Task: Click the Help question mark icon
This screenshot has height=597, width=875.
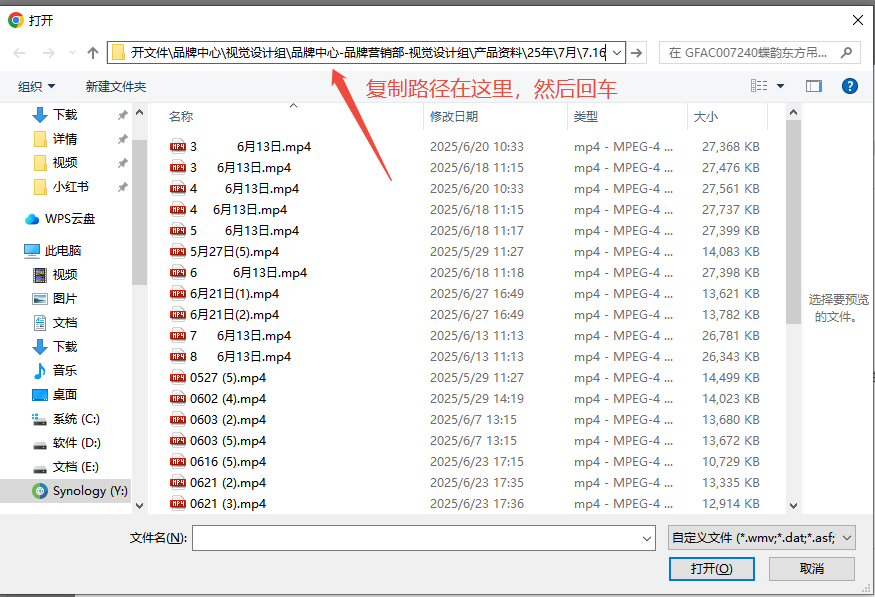Action: click(849, 87)
